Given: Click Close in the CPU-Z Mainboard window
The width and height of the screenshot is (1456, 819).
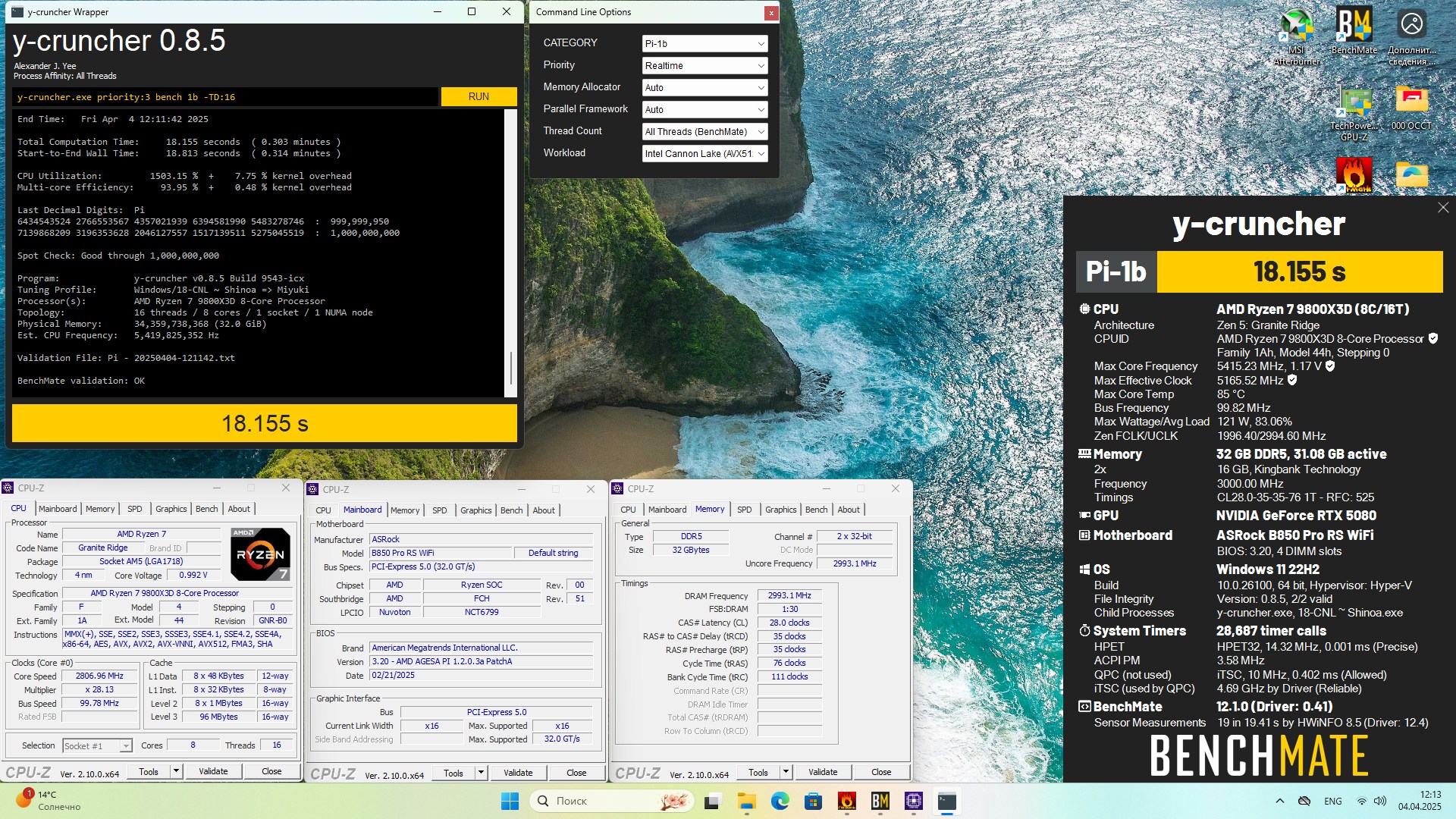Looking at the screenshot, I should click(576, 773).
